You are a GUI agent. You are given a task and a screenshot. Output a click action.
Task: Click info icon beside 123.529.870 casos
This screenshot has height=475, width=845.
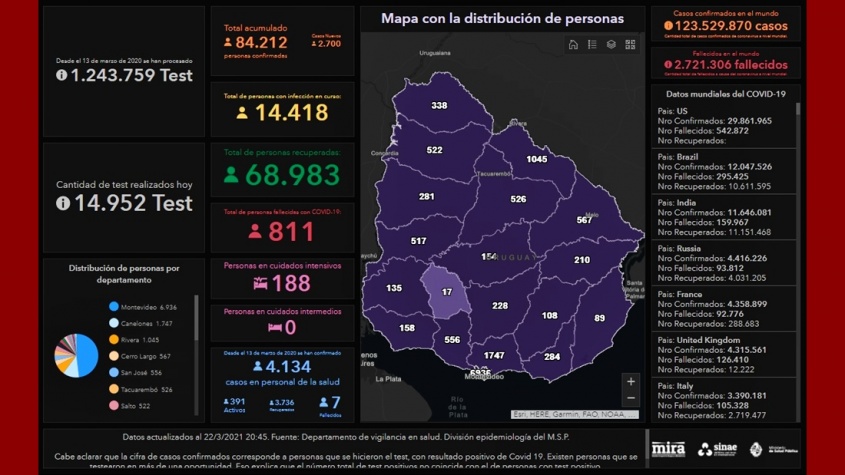668,26
